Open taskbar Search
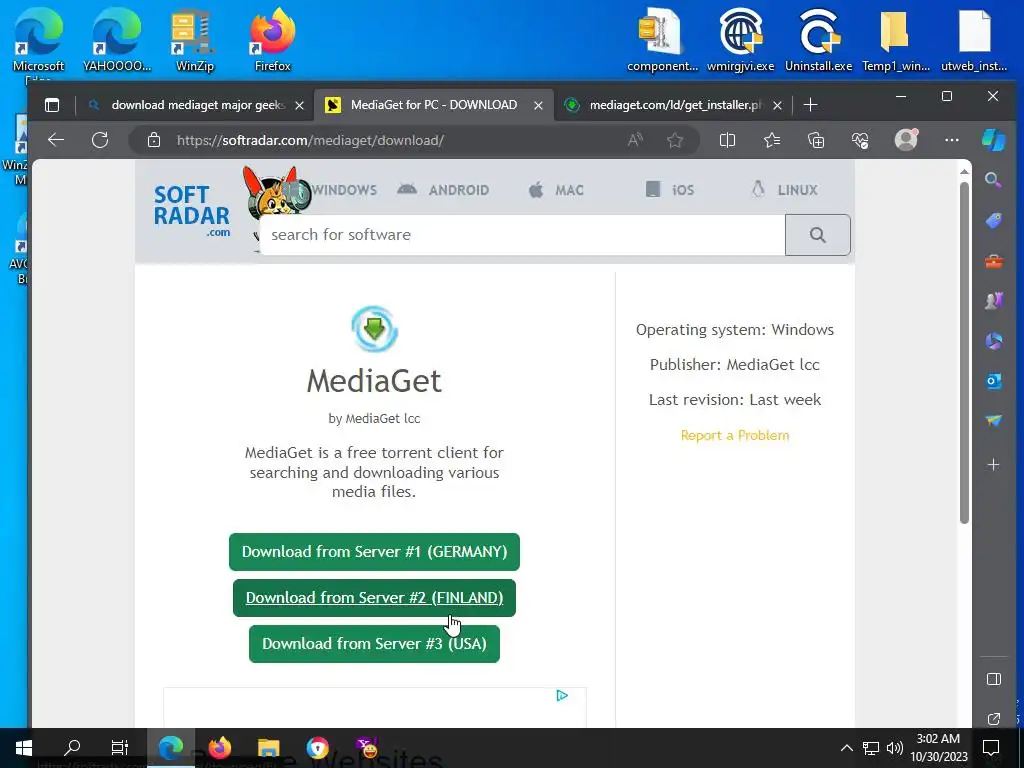The image size is (1024, 768). coord(72,748)
